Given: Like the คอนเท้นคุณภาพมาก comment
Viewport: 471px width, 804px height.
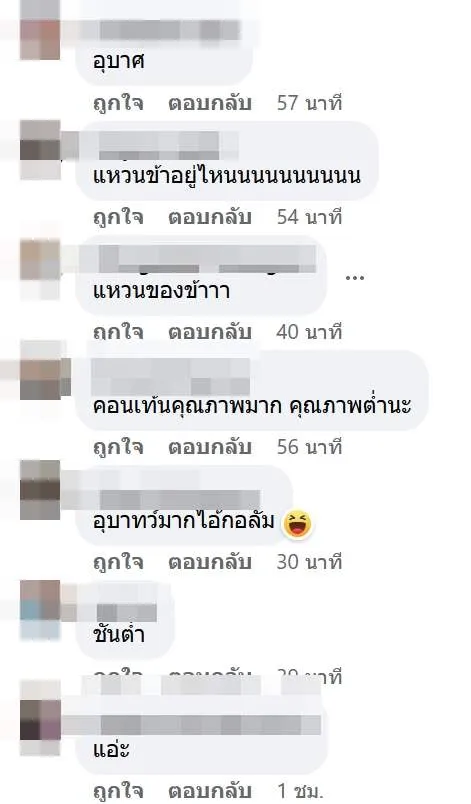Looking at the screenshot, I should pos(118,448).
